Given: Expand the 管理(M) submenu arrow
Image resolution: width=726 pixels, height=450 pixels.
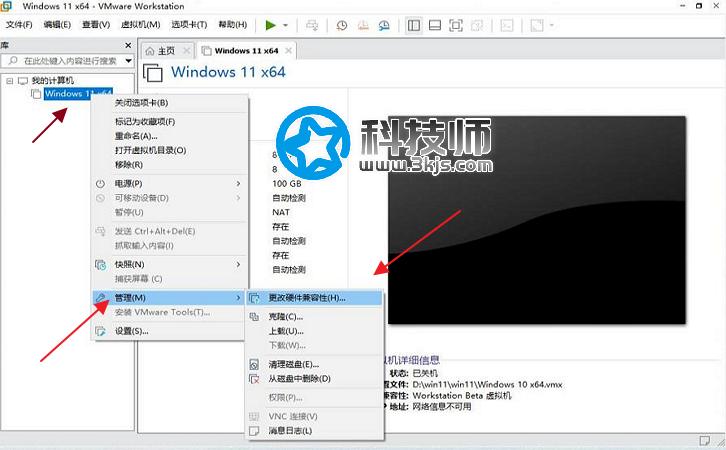Looking at the screenshot, I should coord(238,298).
